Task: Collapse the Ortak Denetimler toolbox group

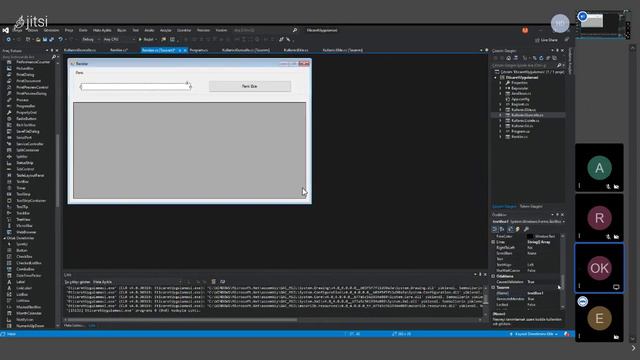Action: pos(4,238)
